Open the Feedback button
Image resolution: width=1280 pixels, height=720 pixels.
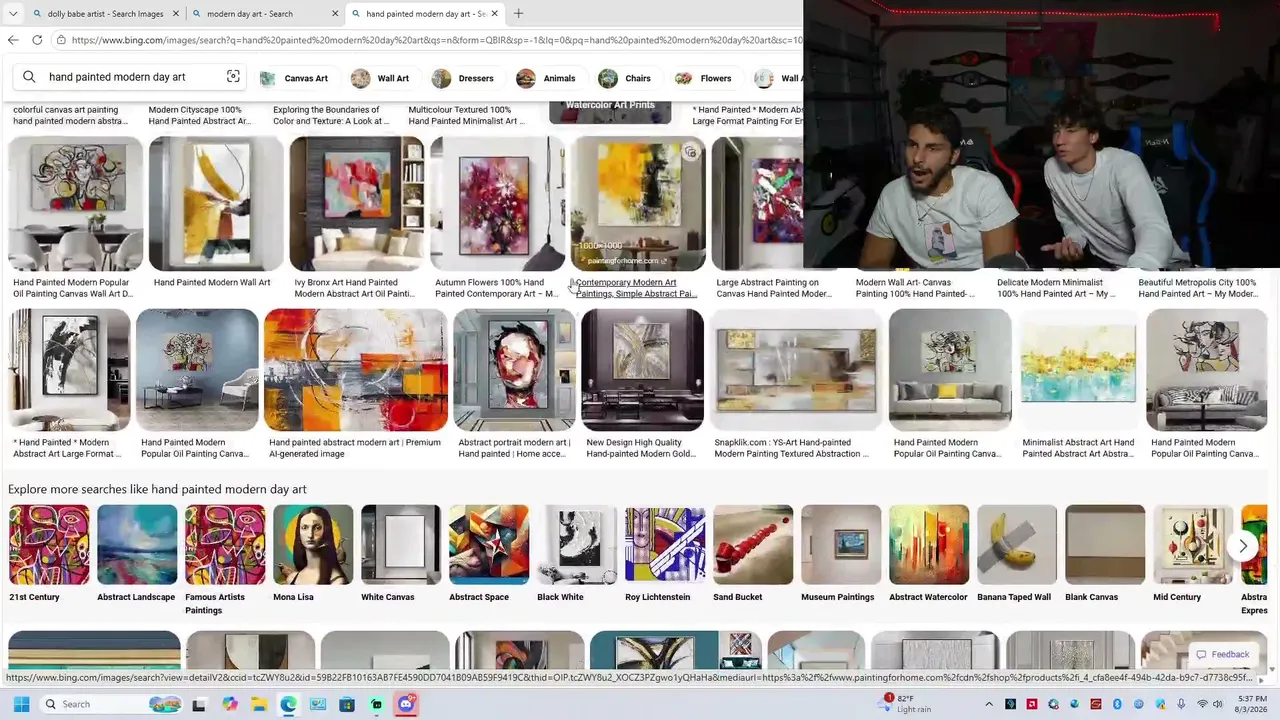pos(1223,655)
